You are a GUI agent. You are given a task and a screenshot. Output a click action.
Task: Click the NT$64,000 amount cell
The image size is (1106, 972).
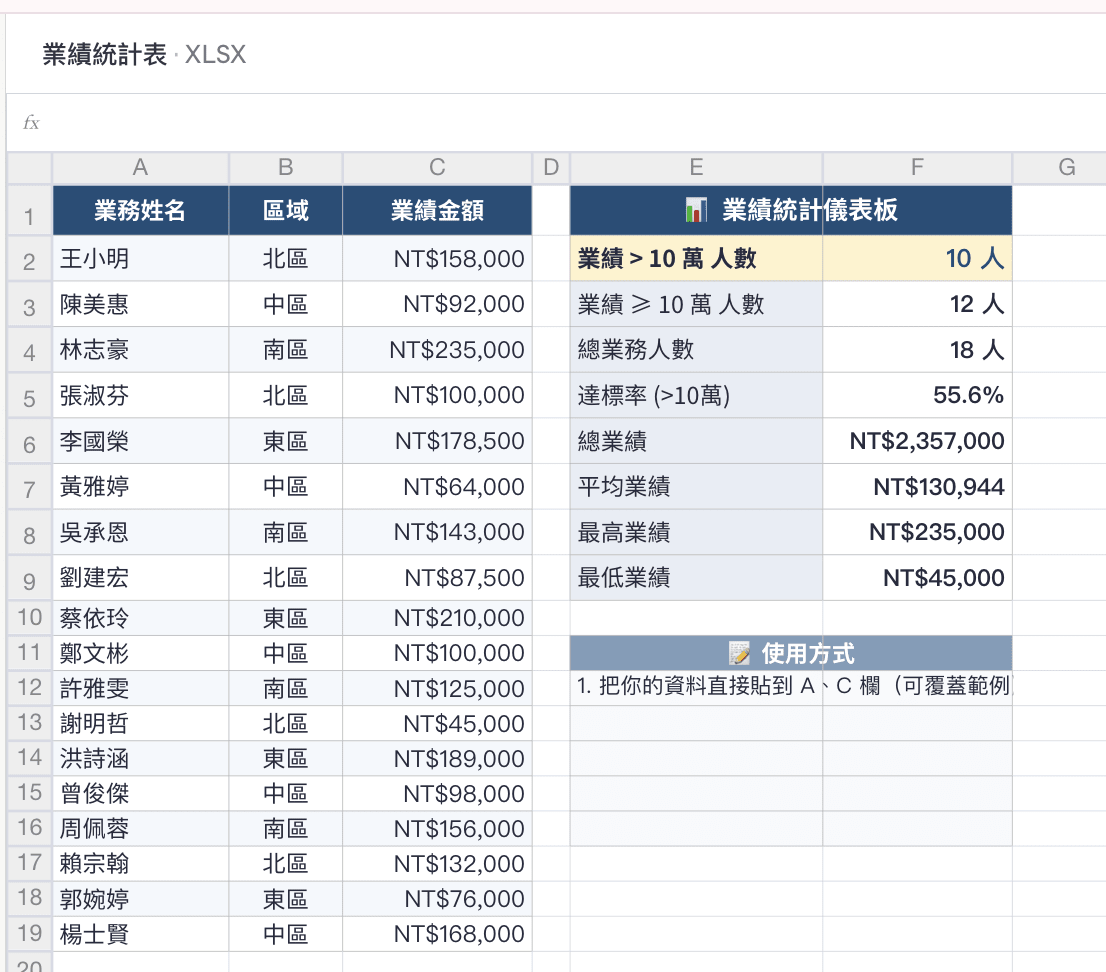(x=437, y=487)
